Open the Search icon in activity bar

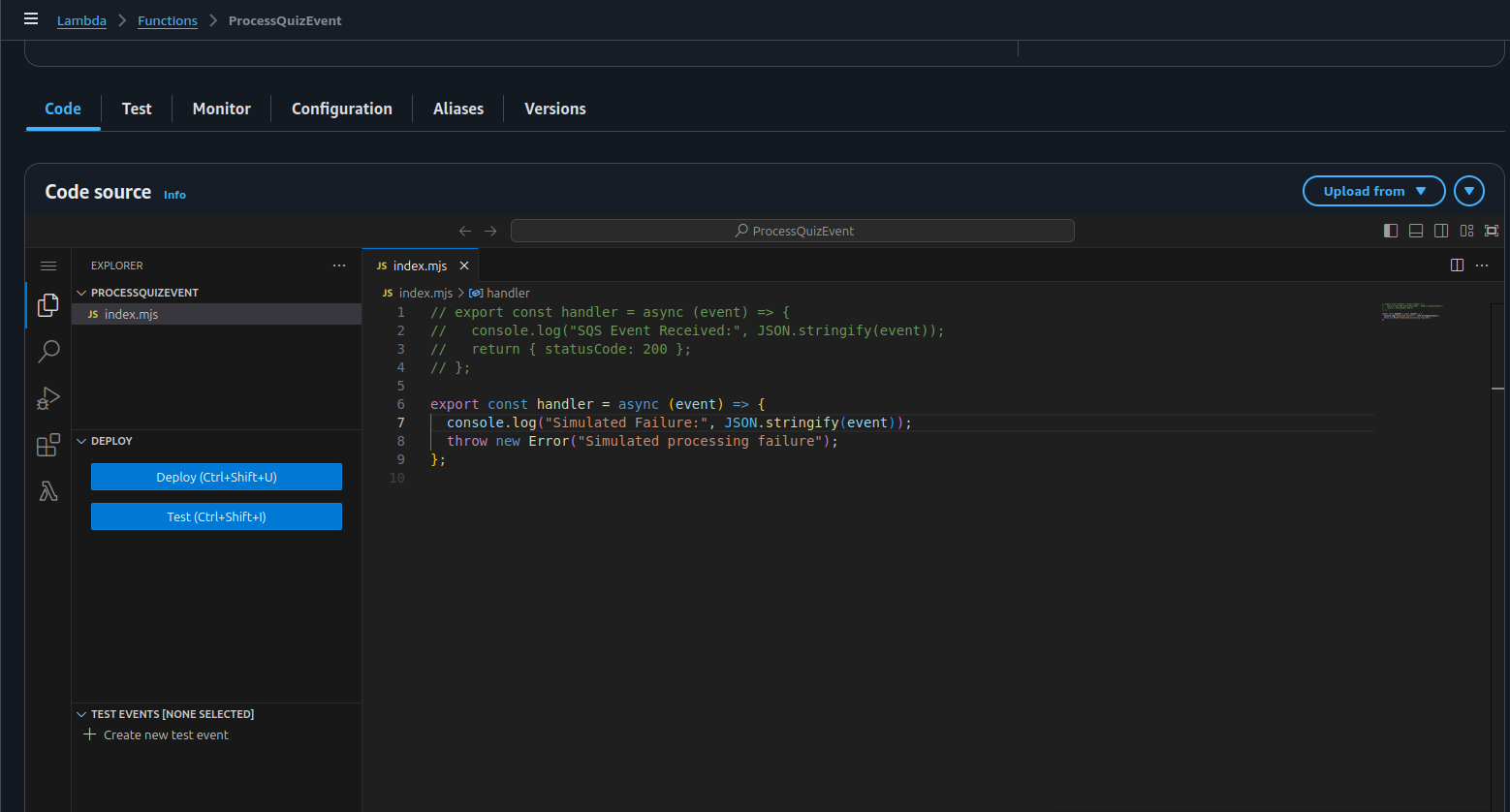coord(47,351)
